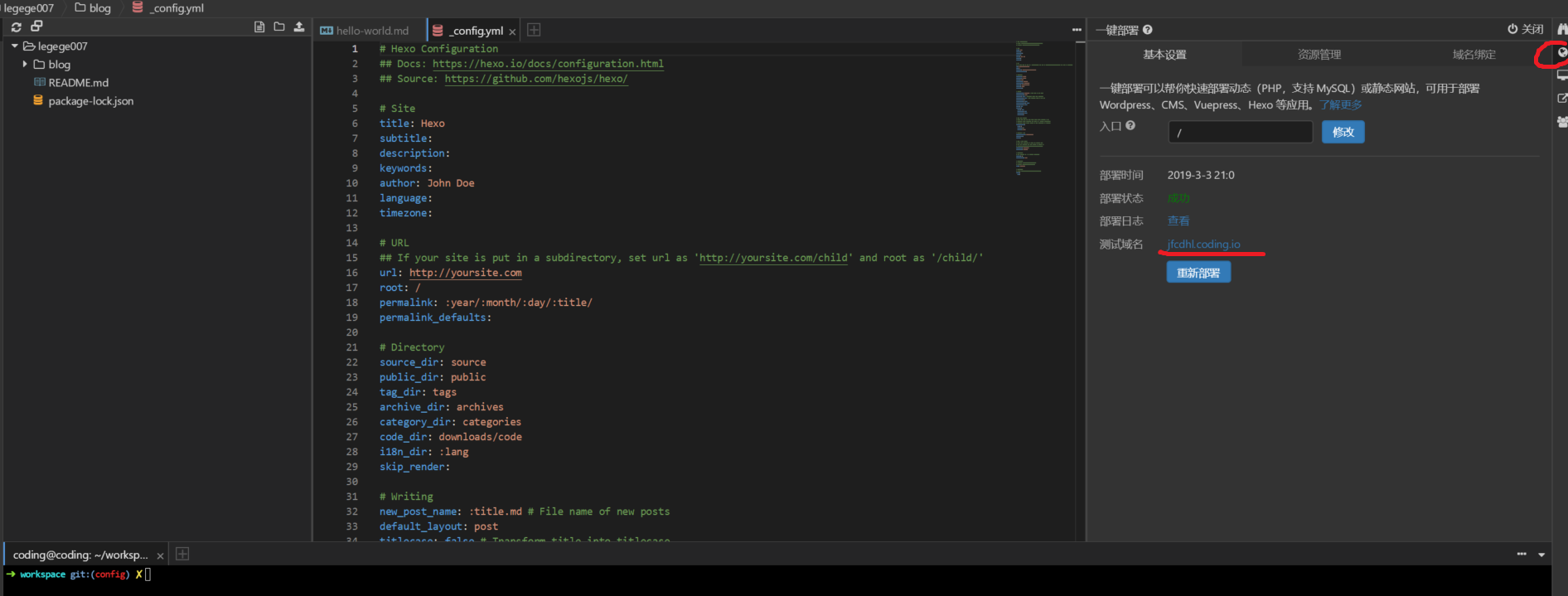The width and height of the screenshot is (1568, 596).
Task: Open the terminal panel dropdown arrow
Action: (x=1541, y=555)
